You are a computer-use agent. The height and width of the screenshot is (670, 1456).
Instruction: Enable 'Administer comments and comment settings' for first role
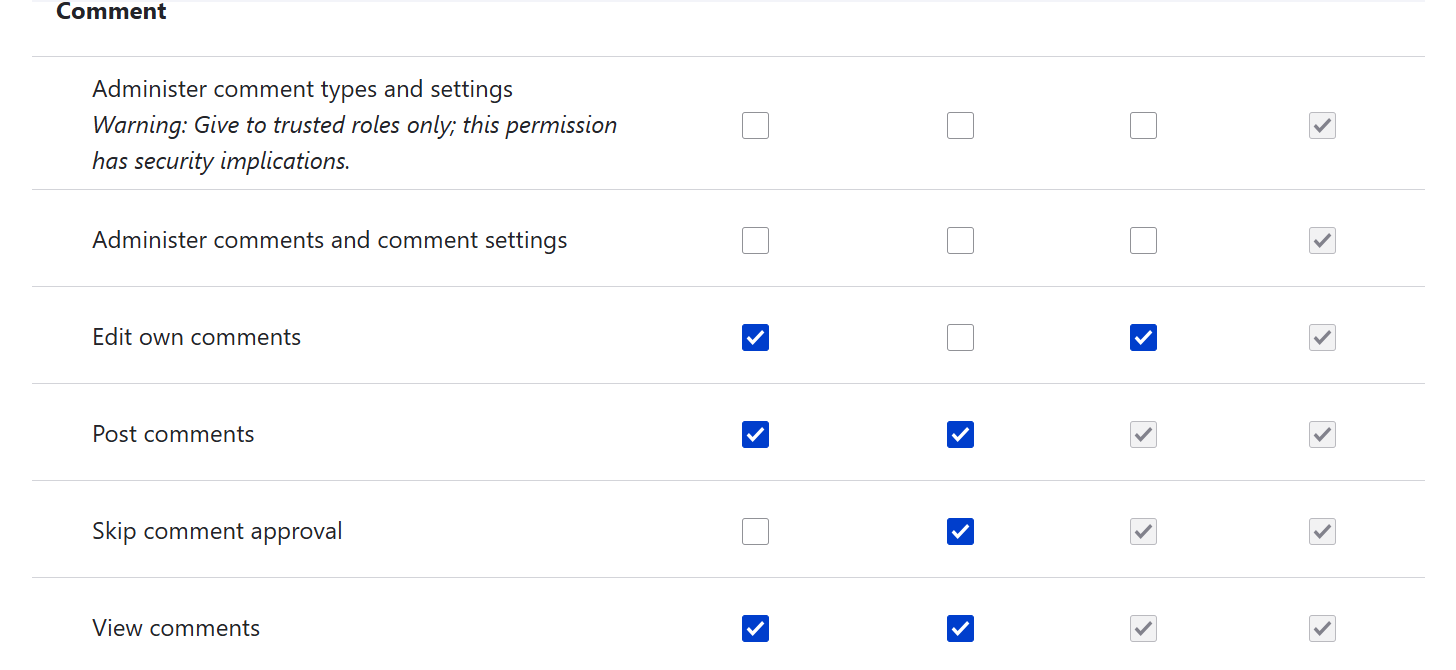755,240
